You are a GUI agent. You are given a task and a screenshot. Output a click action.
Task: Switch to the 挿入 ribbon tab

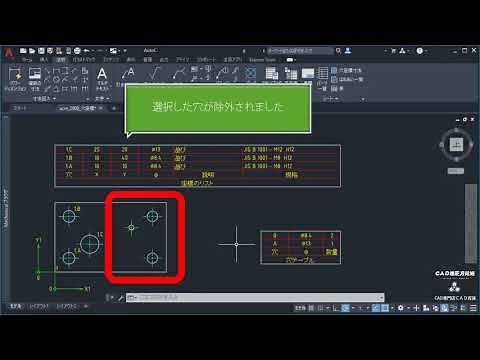click(44, 60)
